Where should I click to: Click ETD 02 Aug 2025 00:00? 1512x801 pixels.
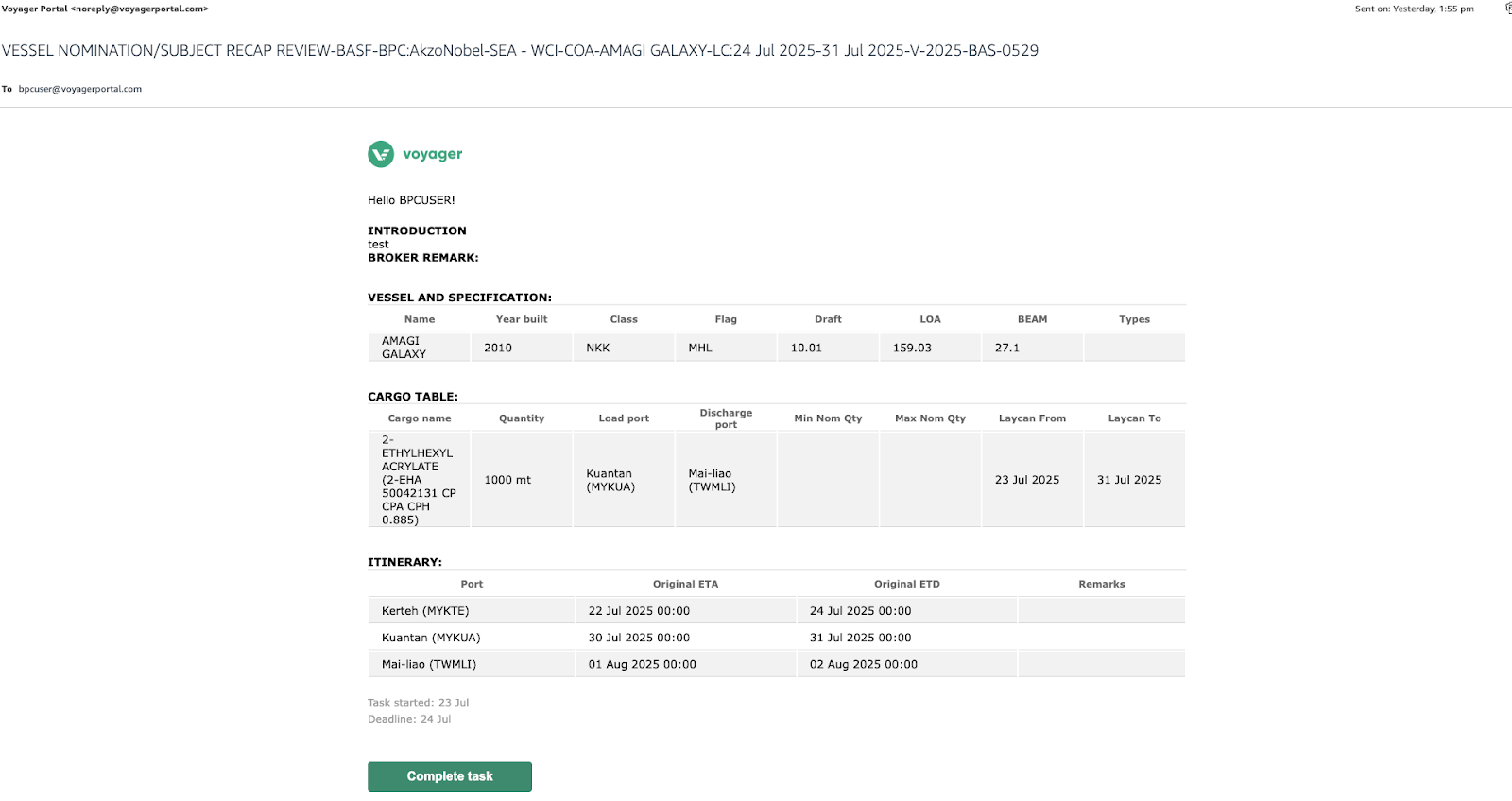863,664
